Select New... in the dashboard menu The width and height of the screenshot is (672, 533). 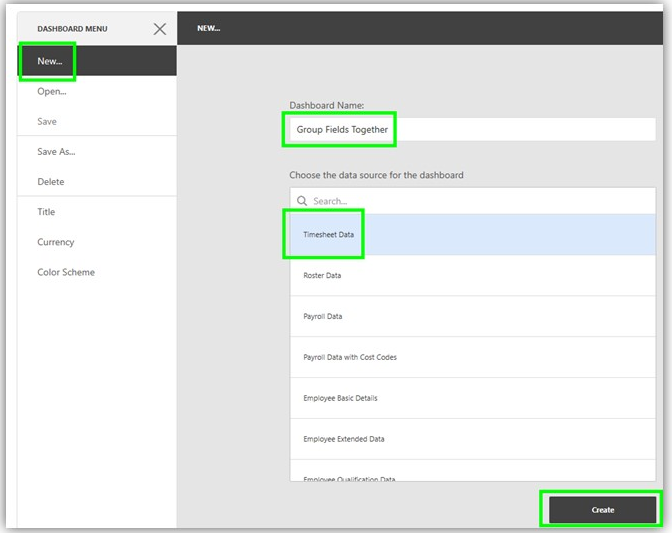[97, 61]
